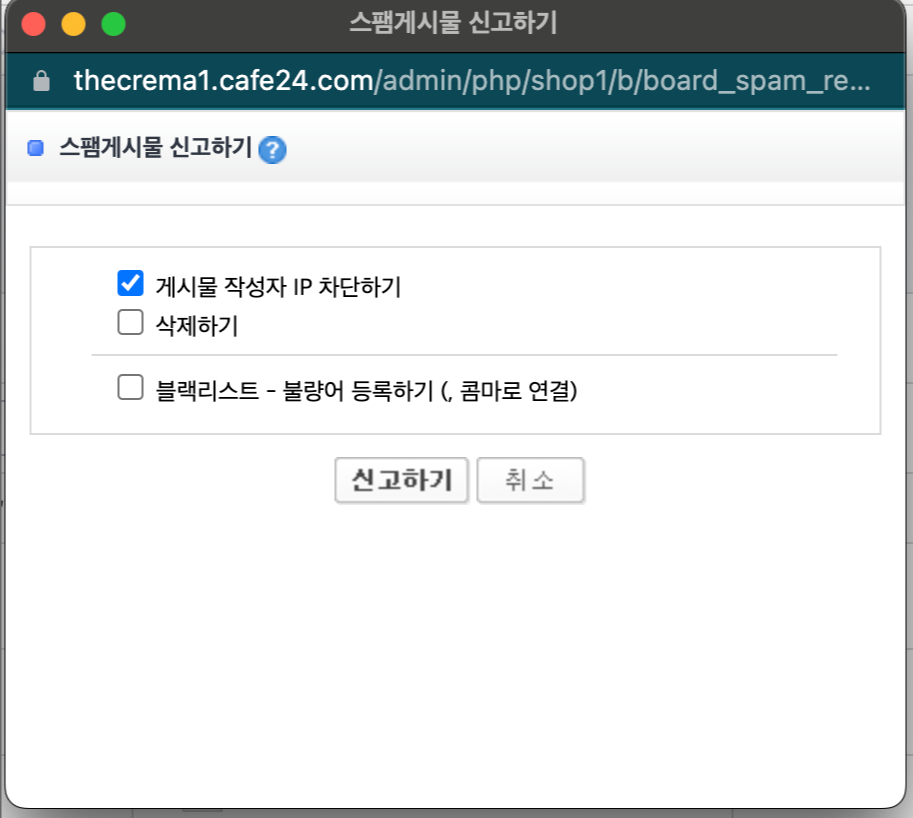Enable the 삭제하기 checkbox
Viewport: 913px width, 818px height.
[x=131, y=323]
